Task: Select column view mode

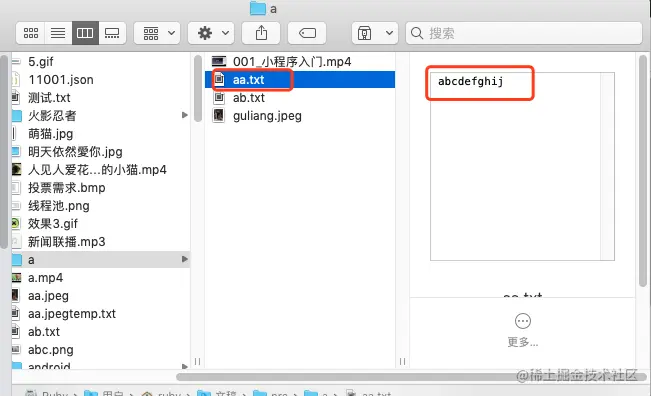Action: tap(85, 33)
